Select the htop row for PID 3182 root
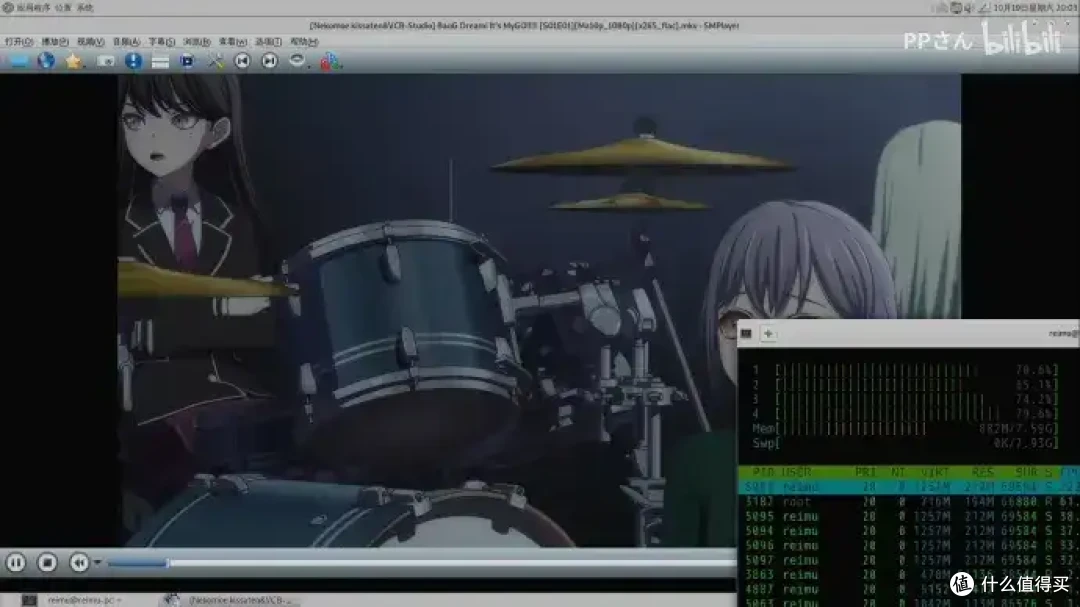Screen dimensions: 1080x607 click(x=908, y=502)
